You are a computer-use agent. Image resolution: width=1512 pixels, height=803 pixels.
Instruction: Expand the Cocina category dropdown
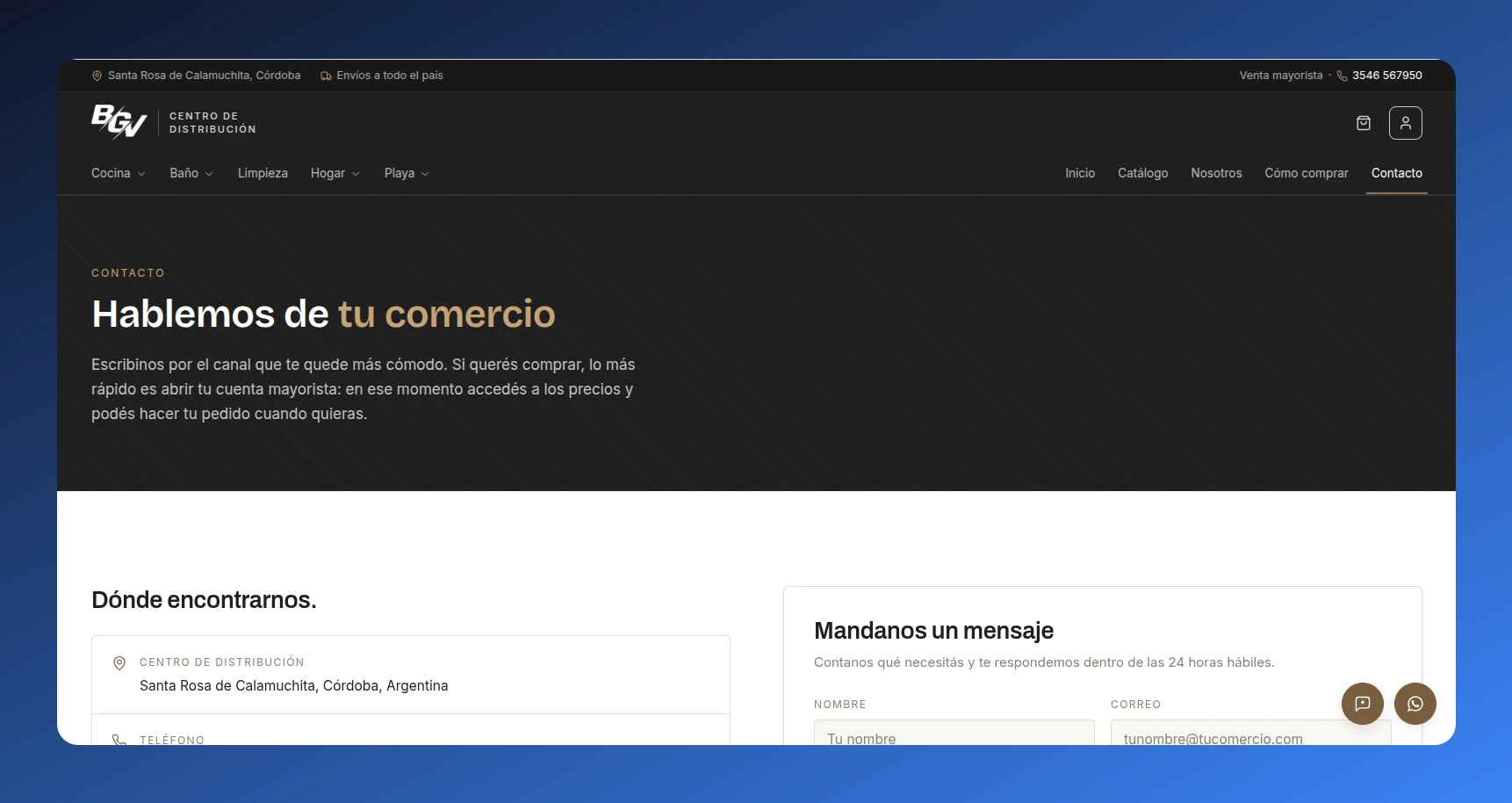pyautogui.click(x=119, y=173)
